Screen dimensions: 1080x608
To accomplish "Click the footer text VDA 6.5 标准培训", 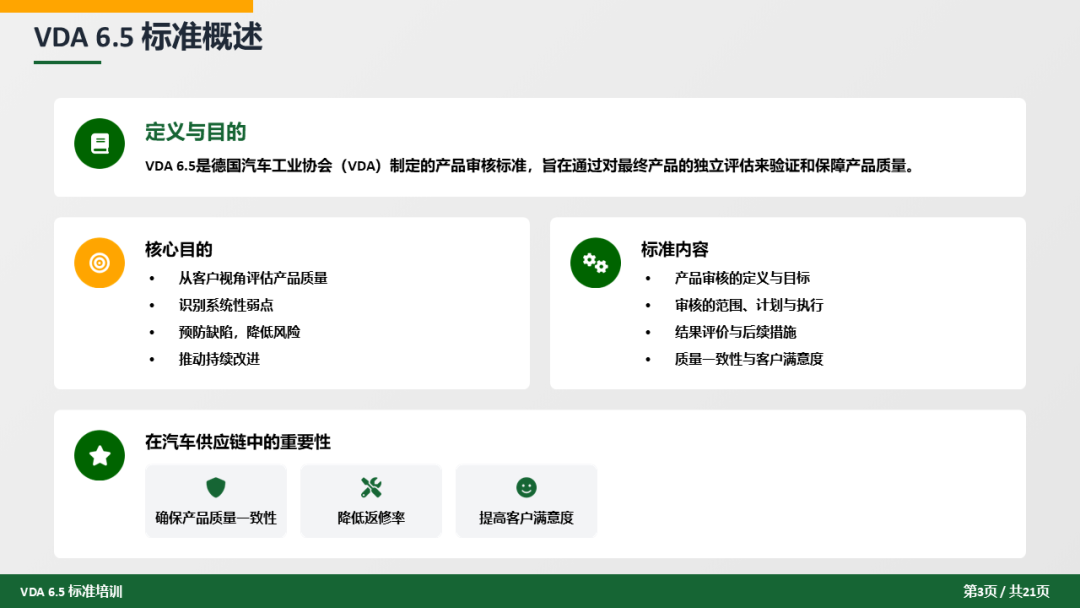I will pyautogui.click(x=71, y=591).
